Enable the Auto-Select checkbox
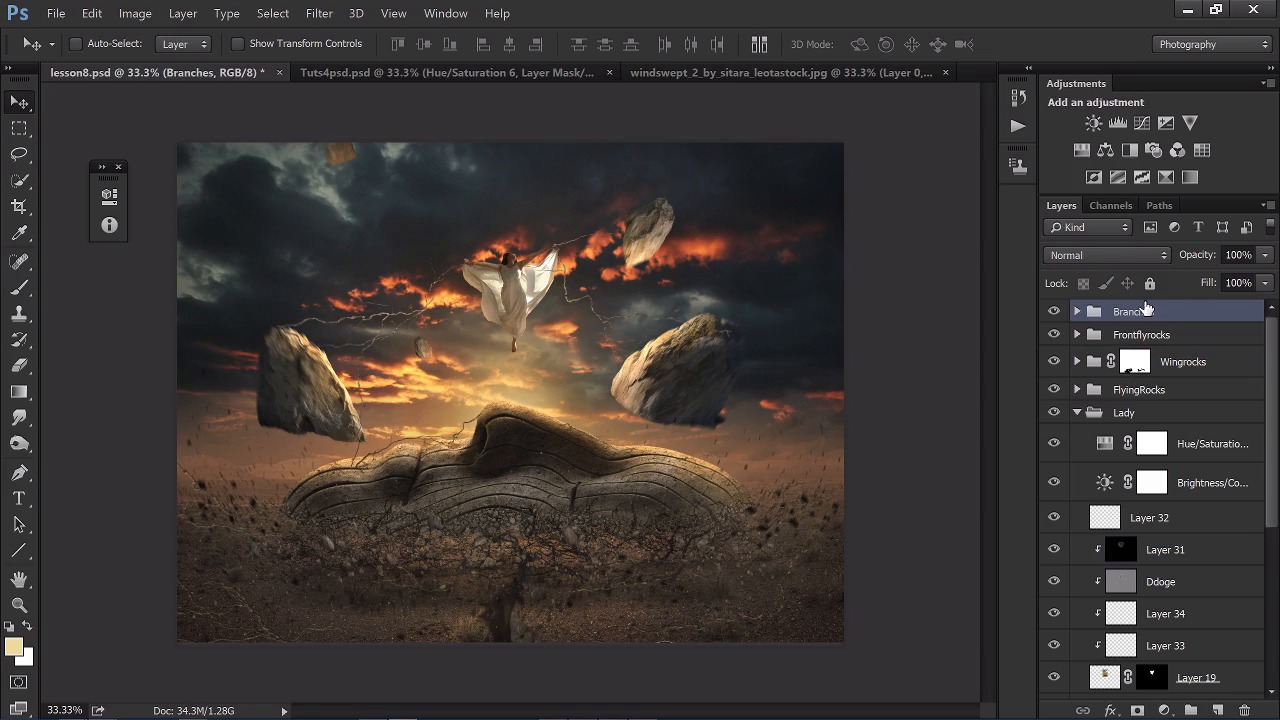1280x720 pixels. point(76,44)
